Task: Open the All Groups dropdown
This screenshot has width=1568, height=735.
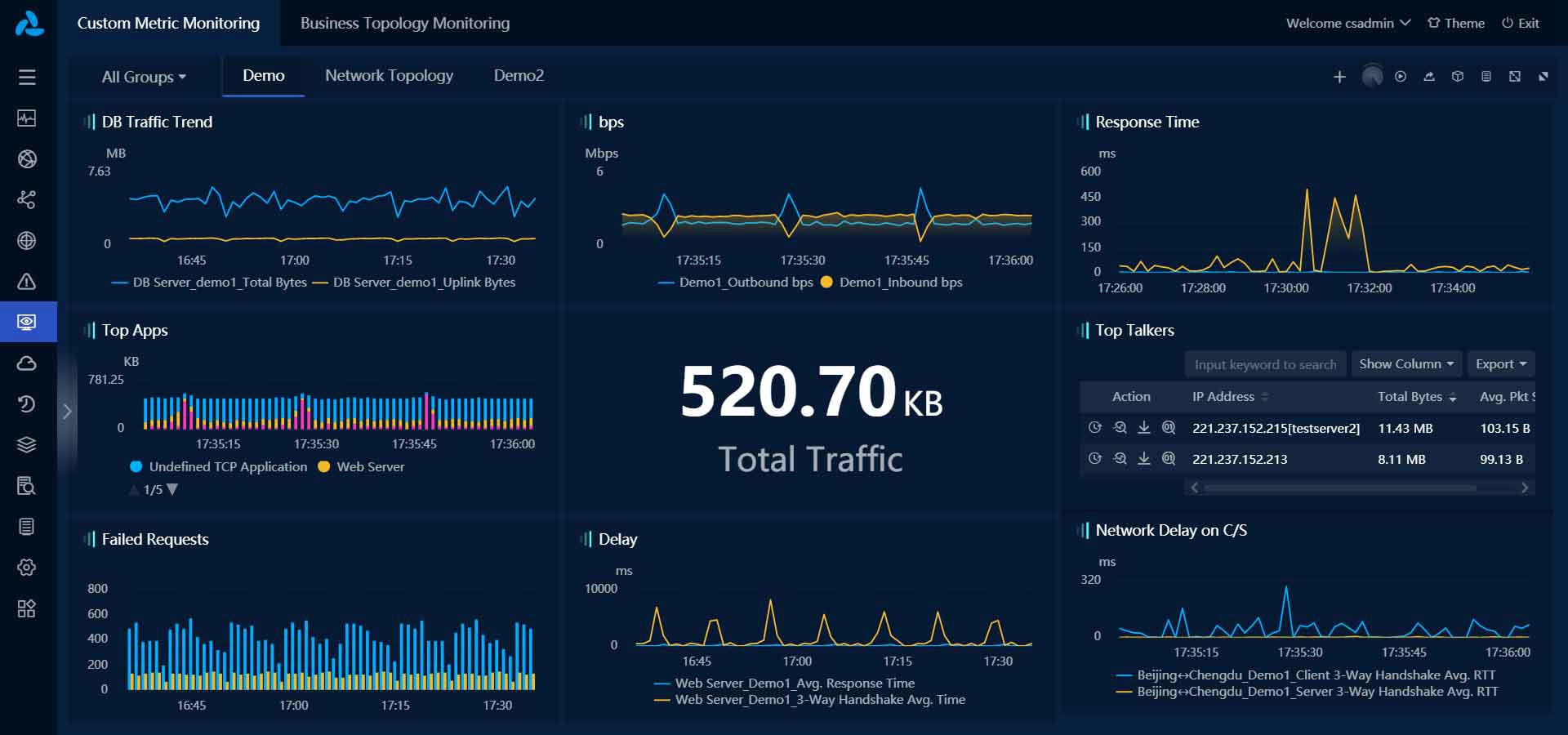Action: click(x=144, y=76)
